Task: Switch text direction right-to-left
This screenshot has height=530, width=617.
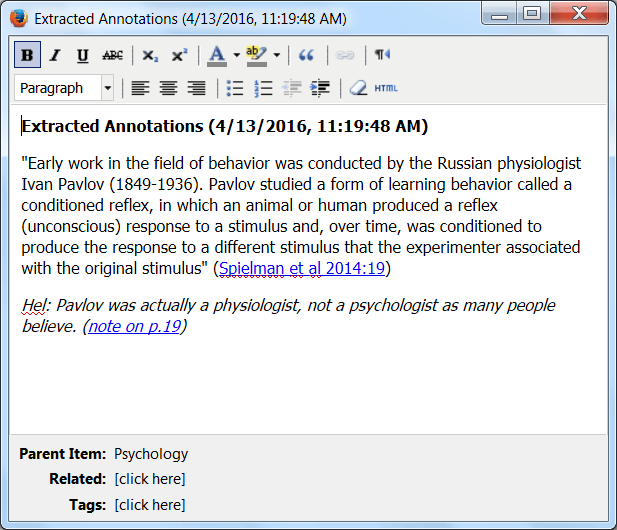Action: tap(382, 55)
